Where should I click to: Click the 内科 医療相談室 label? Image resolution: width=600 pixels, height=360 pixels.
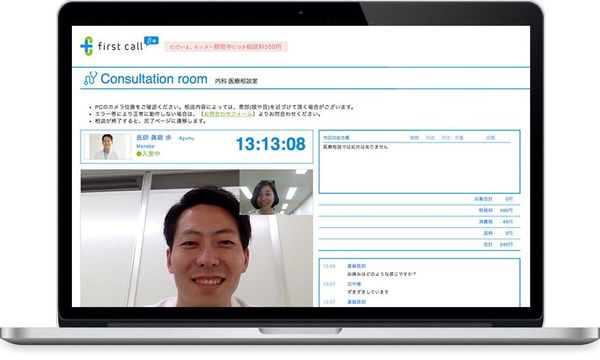click(236, 81)
